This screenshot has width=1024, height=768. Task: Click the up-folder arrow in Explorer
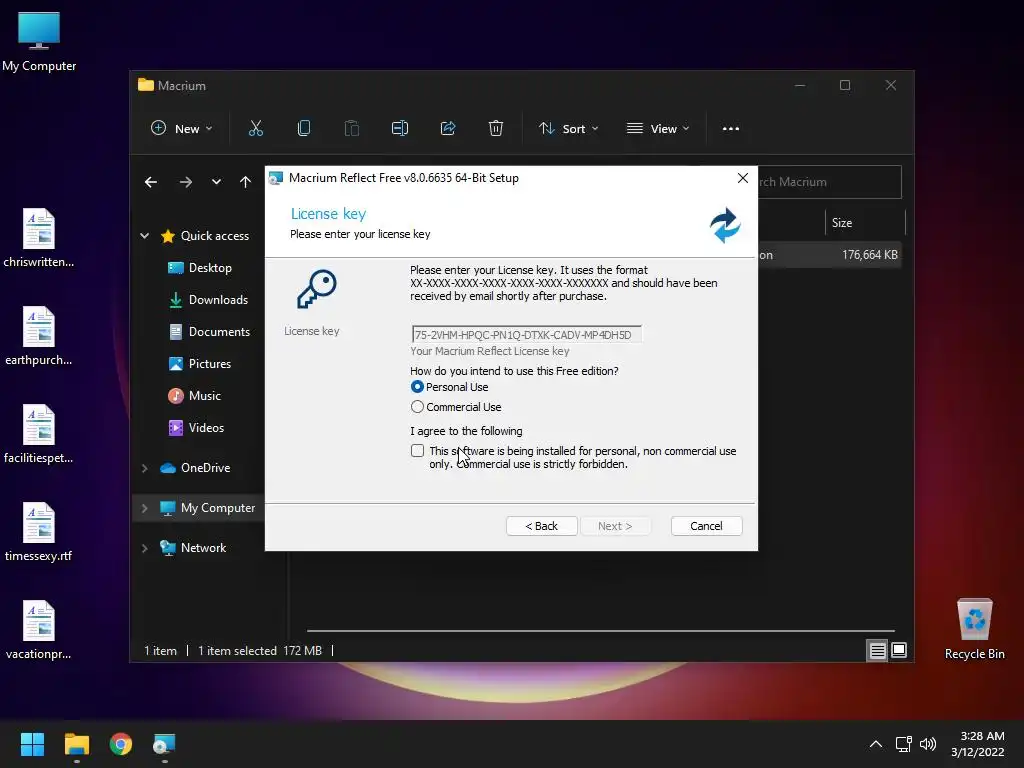[245, 182]
